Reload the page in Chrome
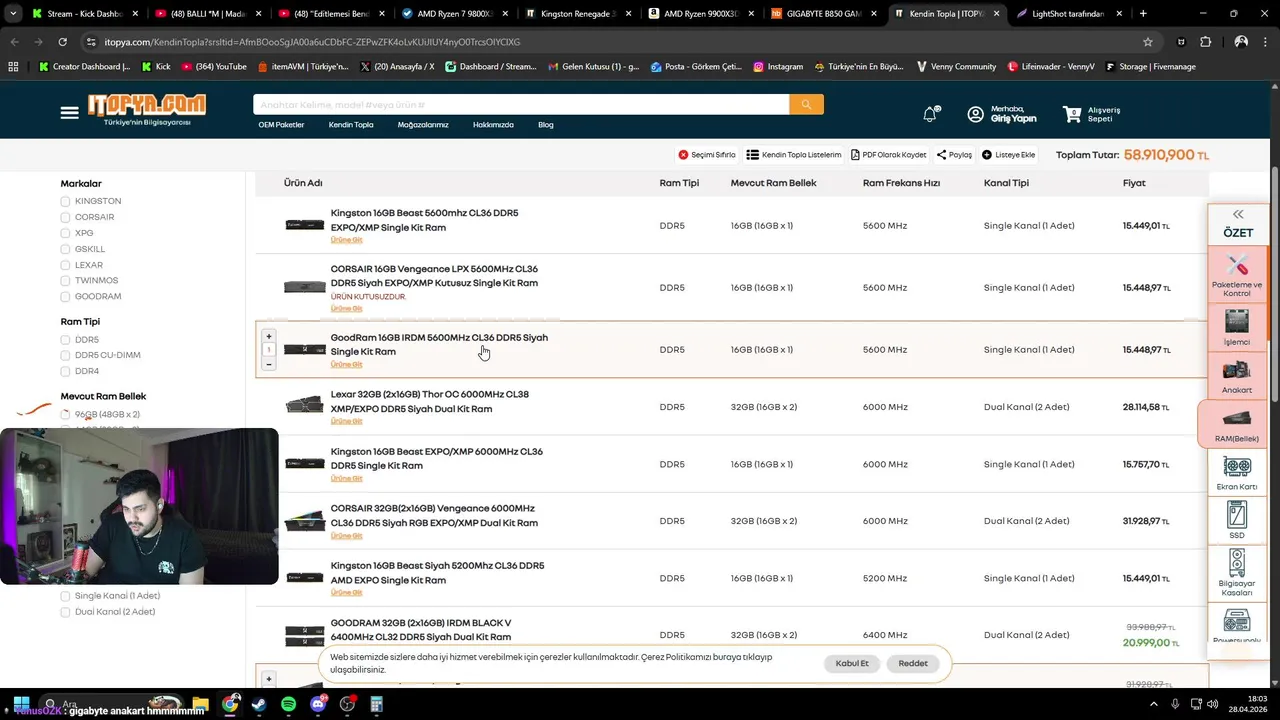Screen dimensions: 1280x720 [62, 42]
